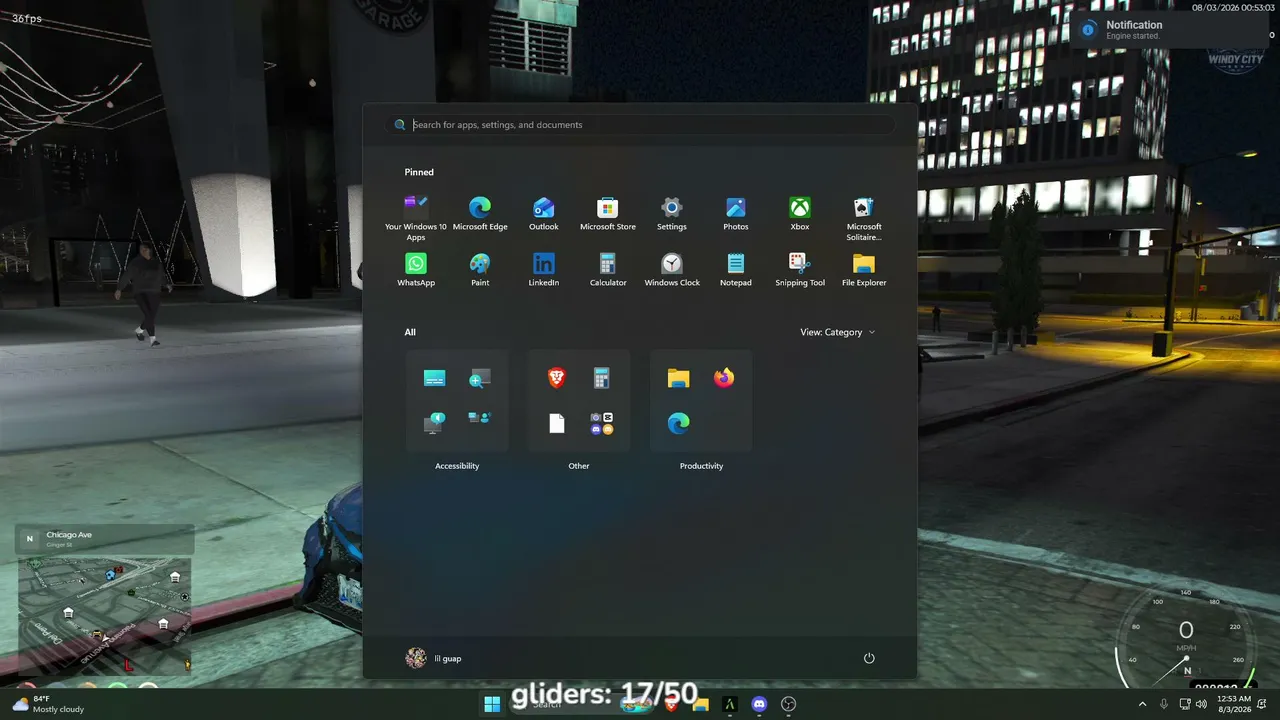1280x720 pixels.
Task: Click the game minimap
Action: pos(105,614)
